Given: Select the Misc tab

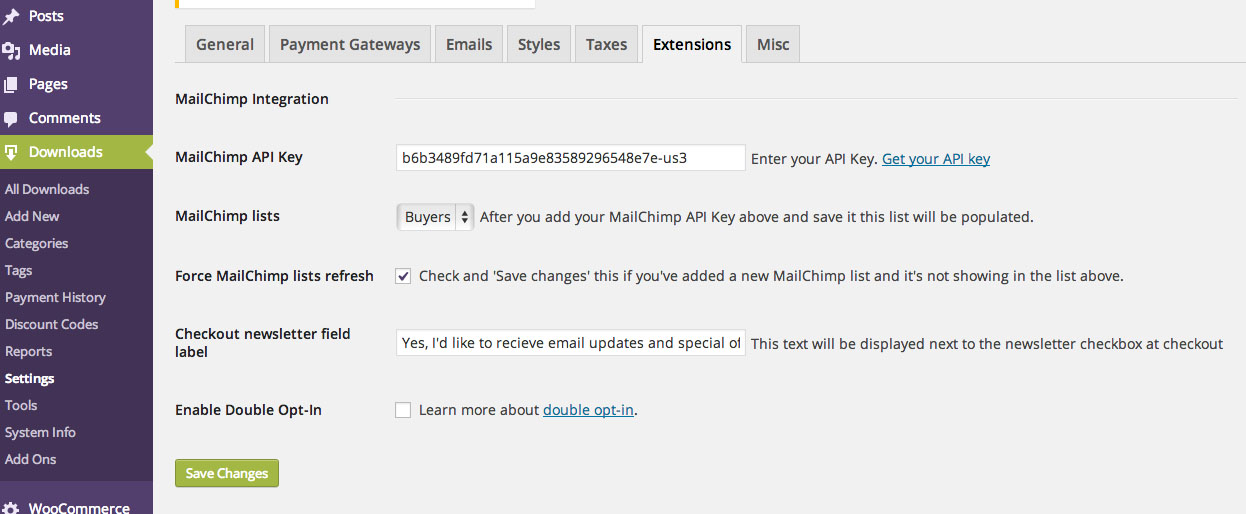Looking at the screenshot, I should (x=773, y=44).
